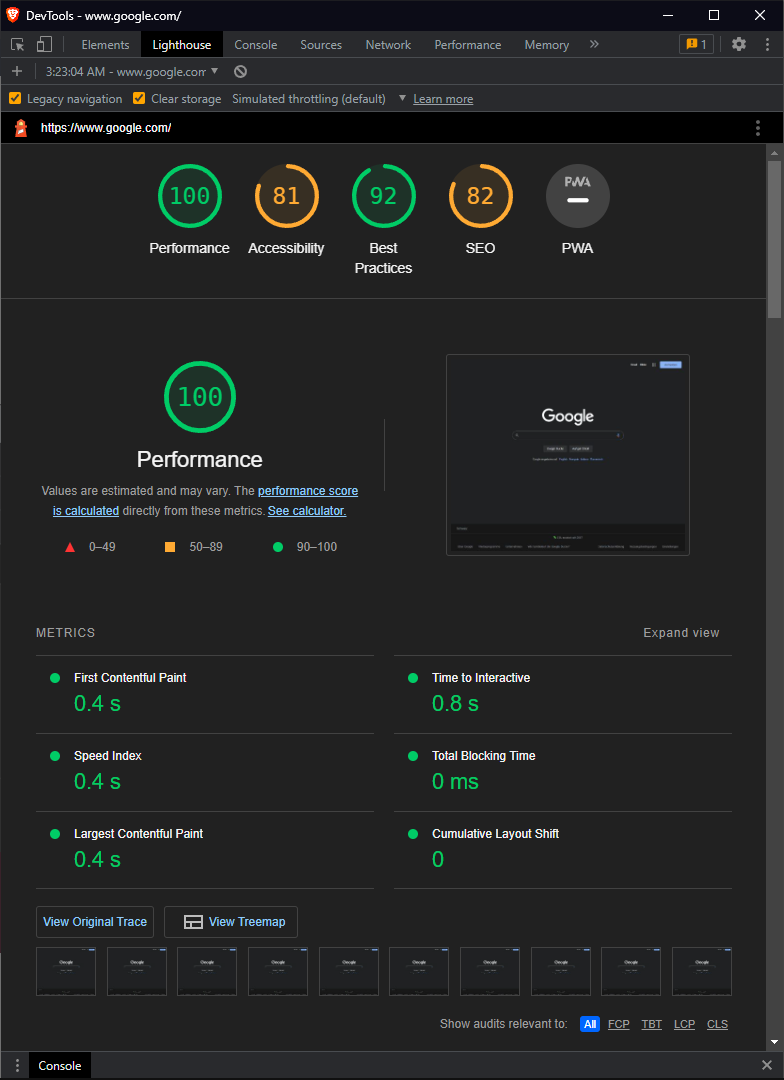
Task: Toggle the device toolbar icon
Action: [44, 45]
